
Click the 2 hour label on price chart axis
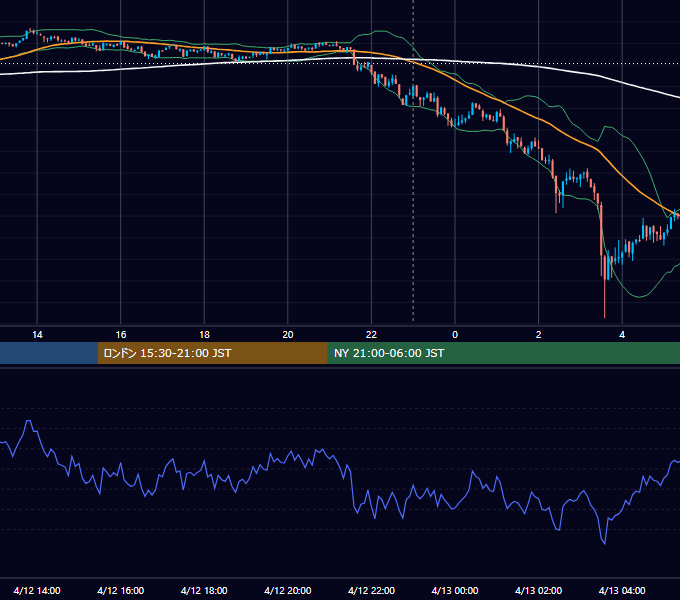tap(539, 335)
